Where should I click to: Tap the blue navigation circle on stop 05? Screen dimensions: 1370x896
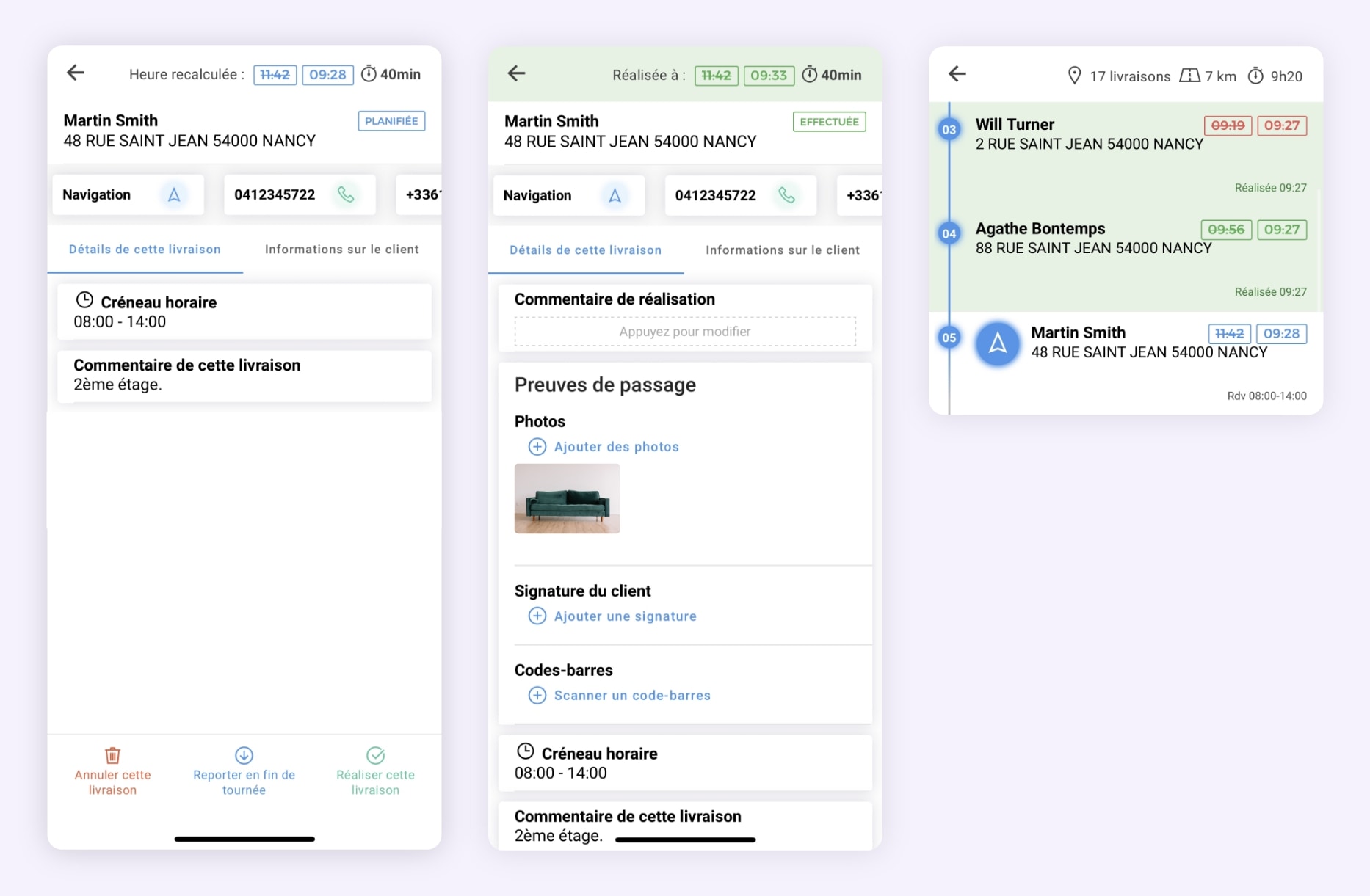point(996,343)
